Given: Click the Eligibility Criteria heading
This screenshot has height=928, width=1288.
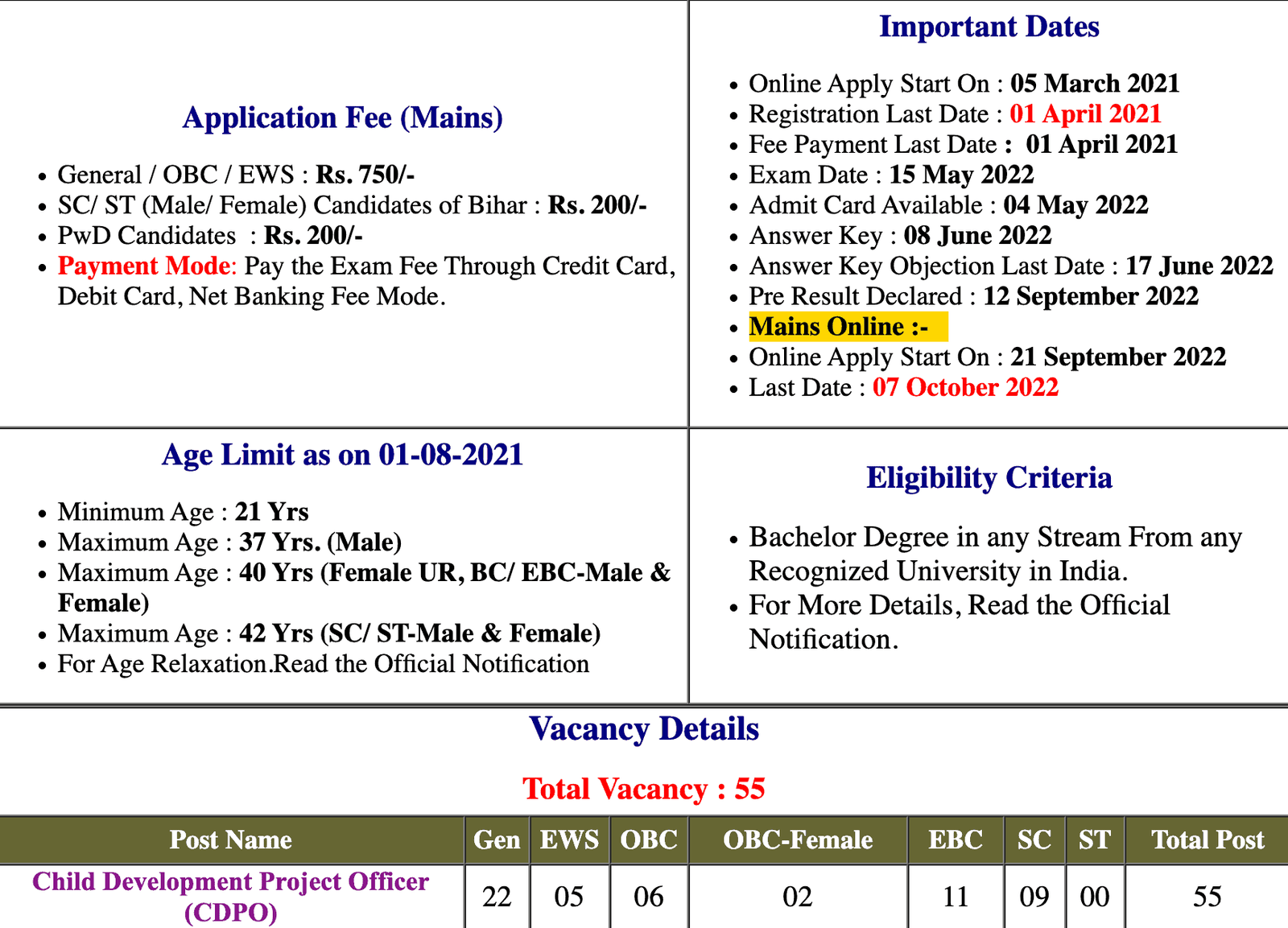Looking at the screenshot, I should pos(989,477).
